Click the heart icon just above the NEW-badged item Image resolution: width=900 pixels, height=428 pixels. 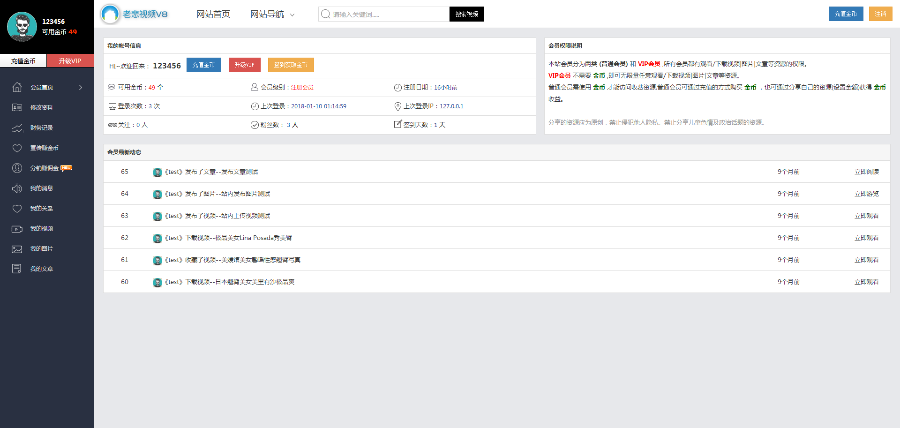17,148
